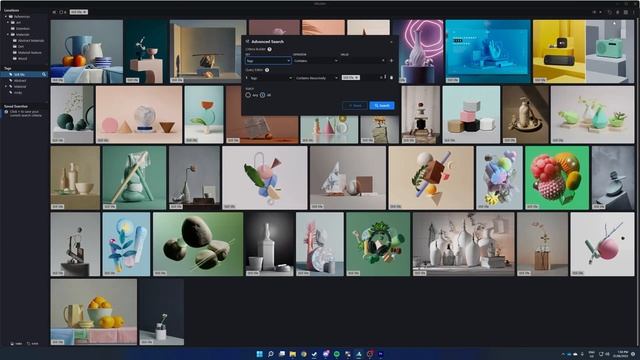Click the blue Search button

click(382, 106)
